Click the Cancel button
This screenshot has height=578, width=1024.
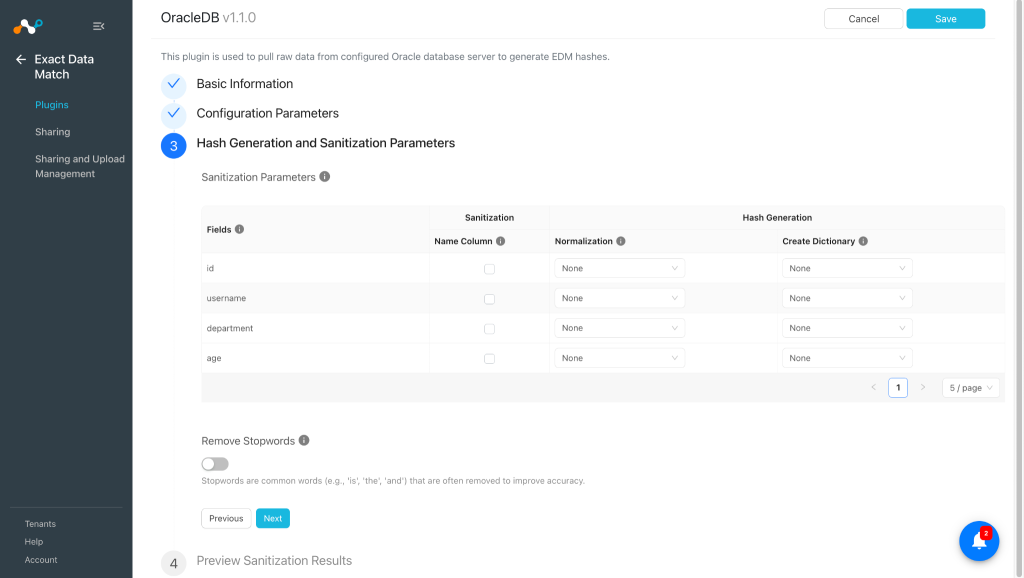coord(863,19)
